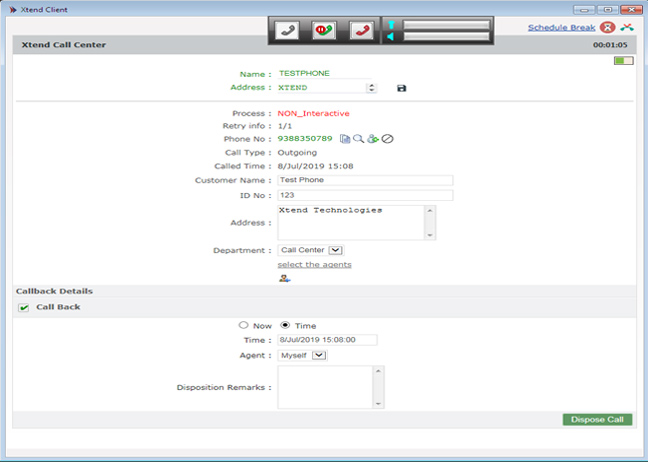Click Disposition Remarks scroll up arrow

coord(379,371)
